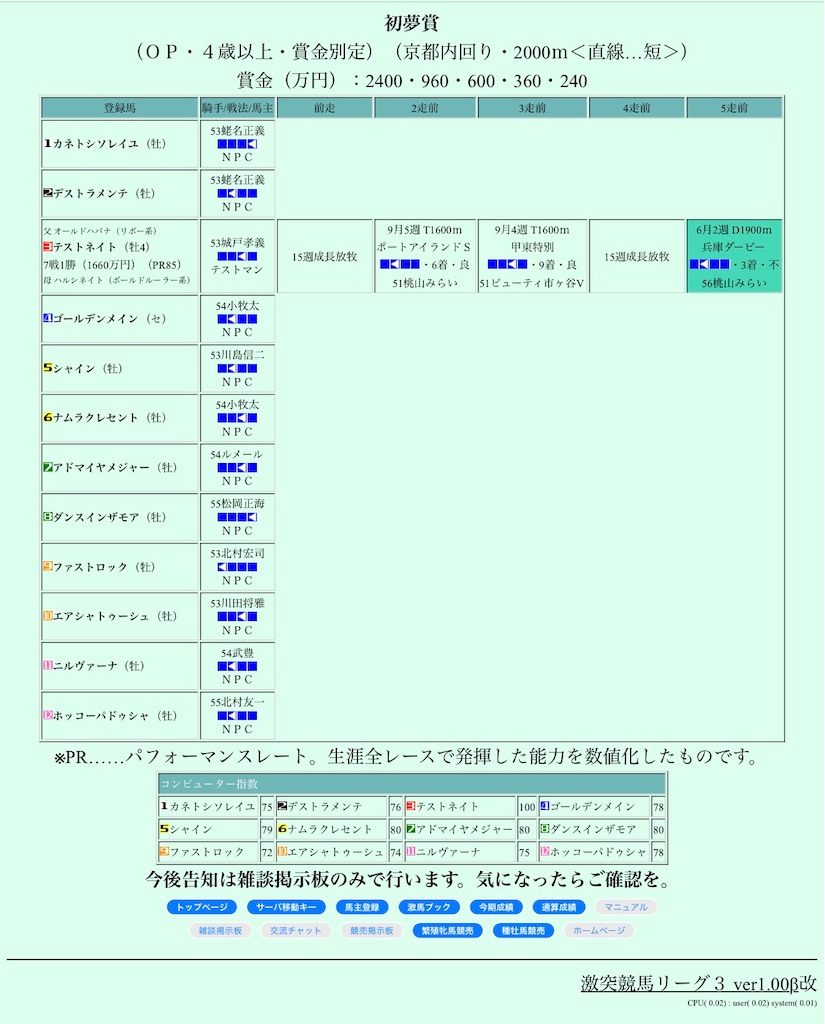This screenshot has width=825, height=1024.
Task: Open 馬主登録 page button
Action: (362, 907)
